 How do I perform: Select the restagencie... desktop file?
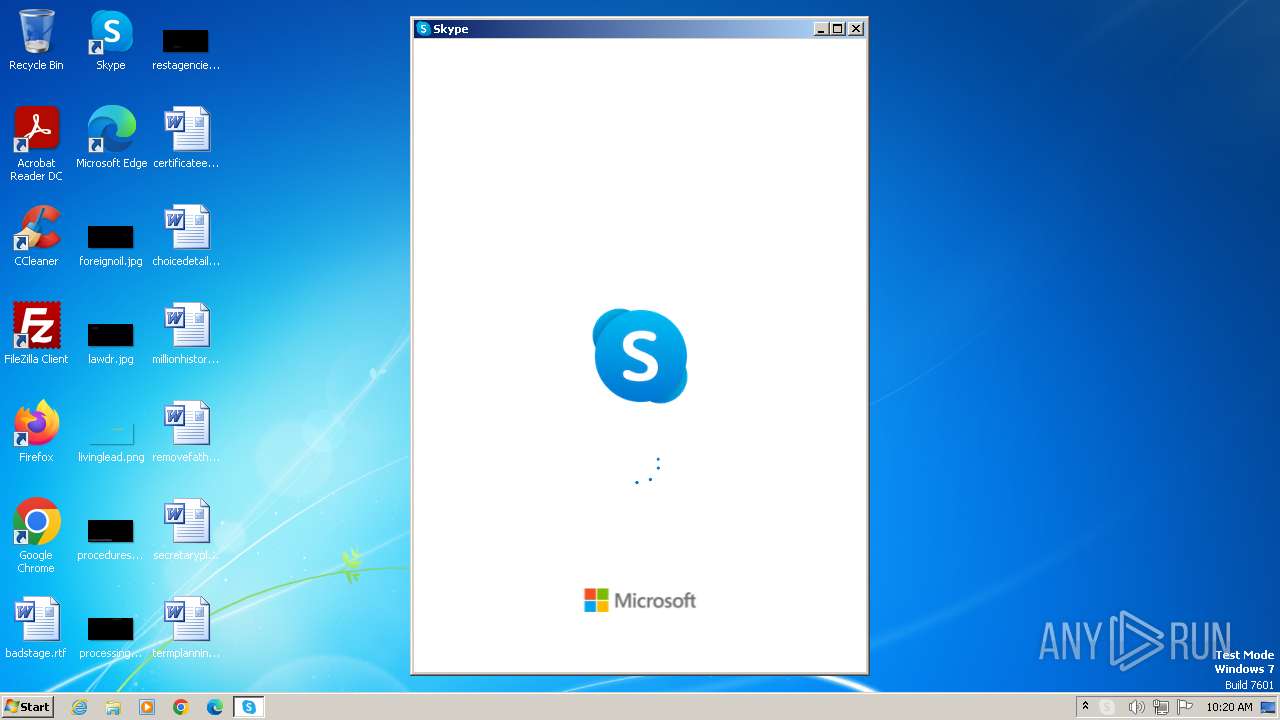186,48
